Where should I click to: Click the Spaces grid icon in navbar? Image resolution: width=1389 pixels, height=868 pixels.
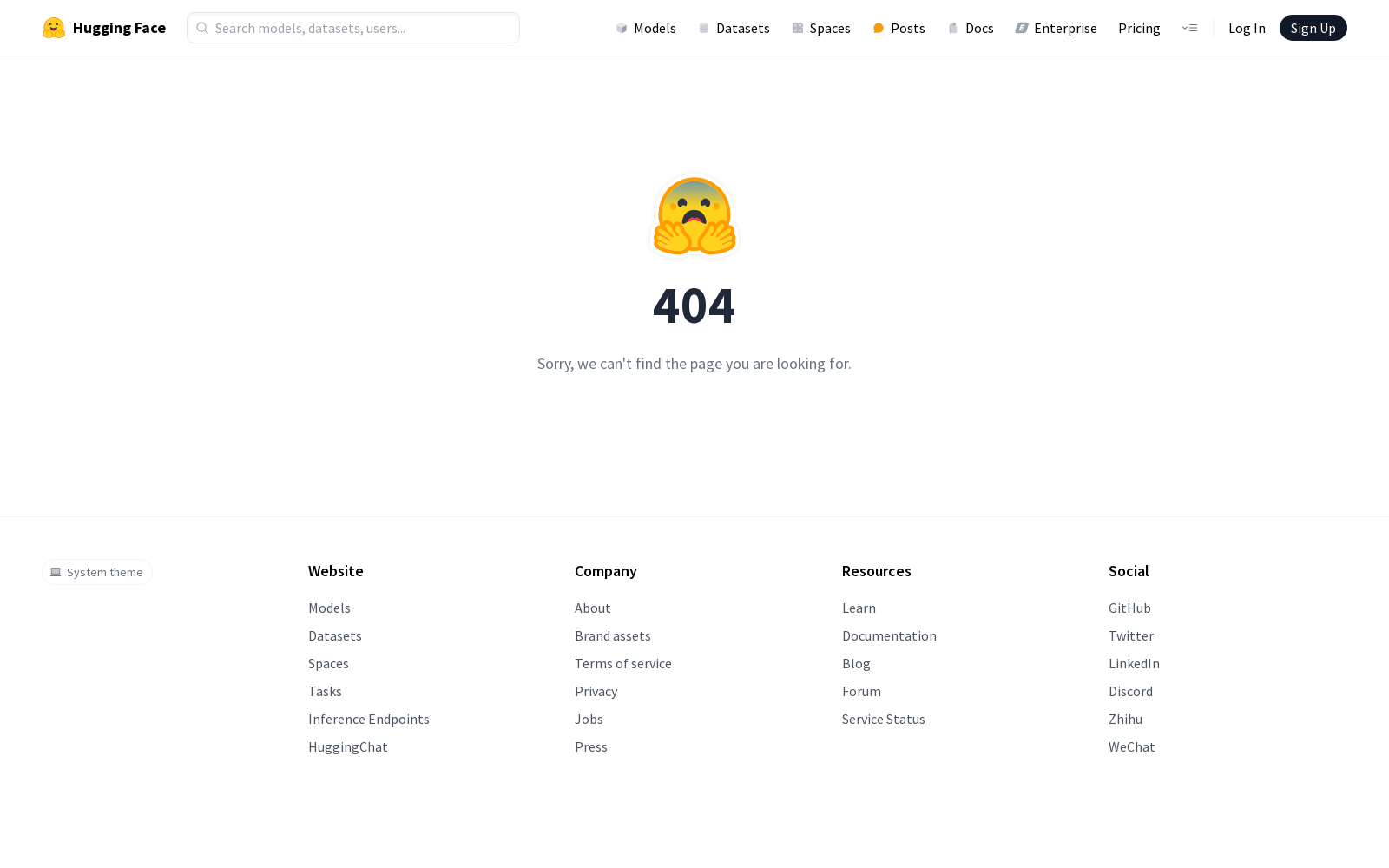pyautogui.click(x=798, y=29)
